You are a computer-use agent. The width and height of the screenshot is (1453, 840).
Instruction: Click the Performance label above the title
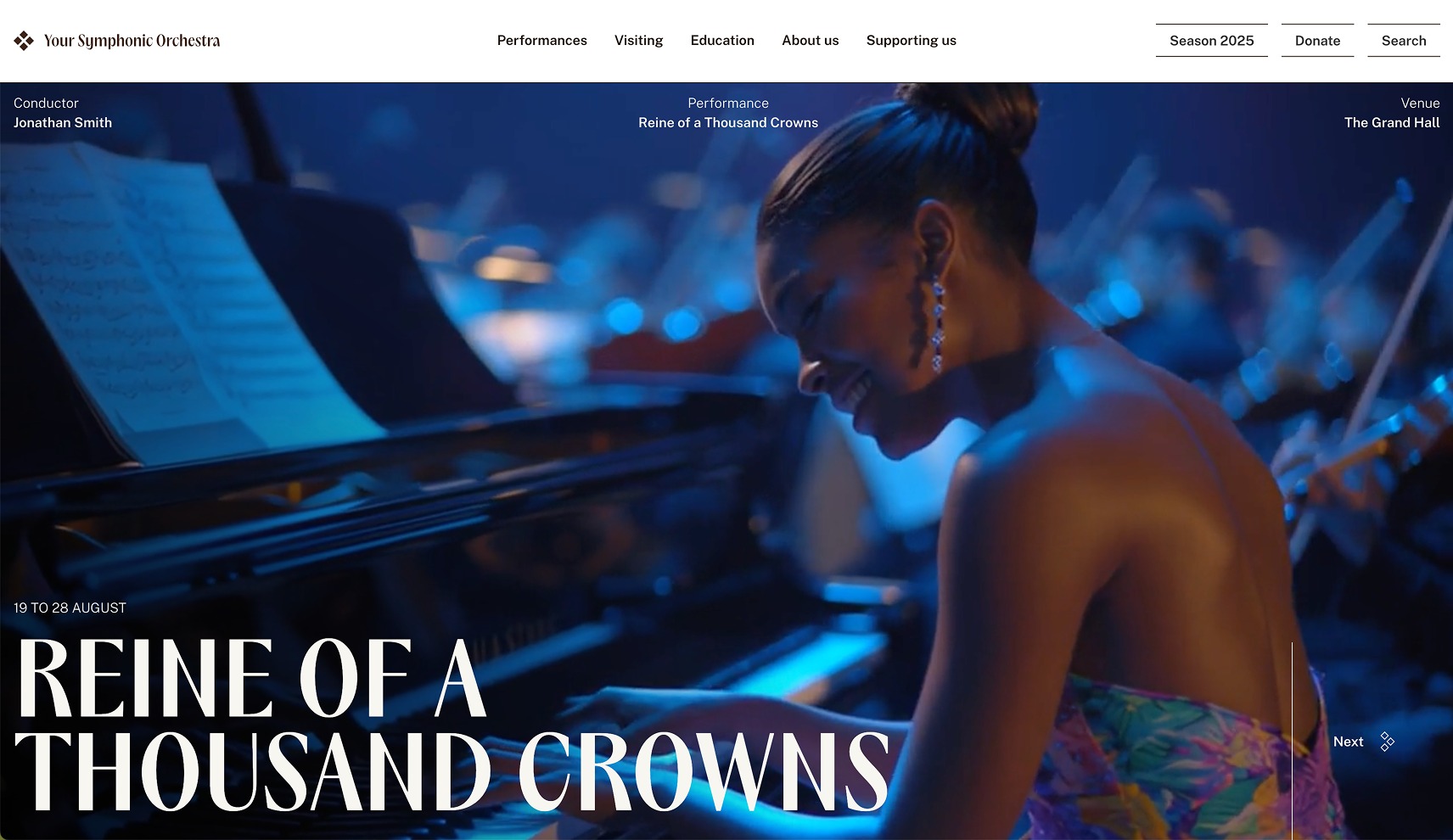[x=728, y=103]
